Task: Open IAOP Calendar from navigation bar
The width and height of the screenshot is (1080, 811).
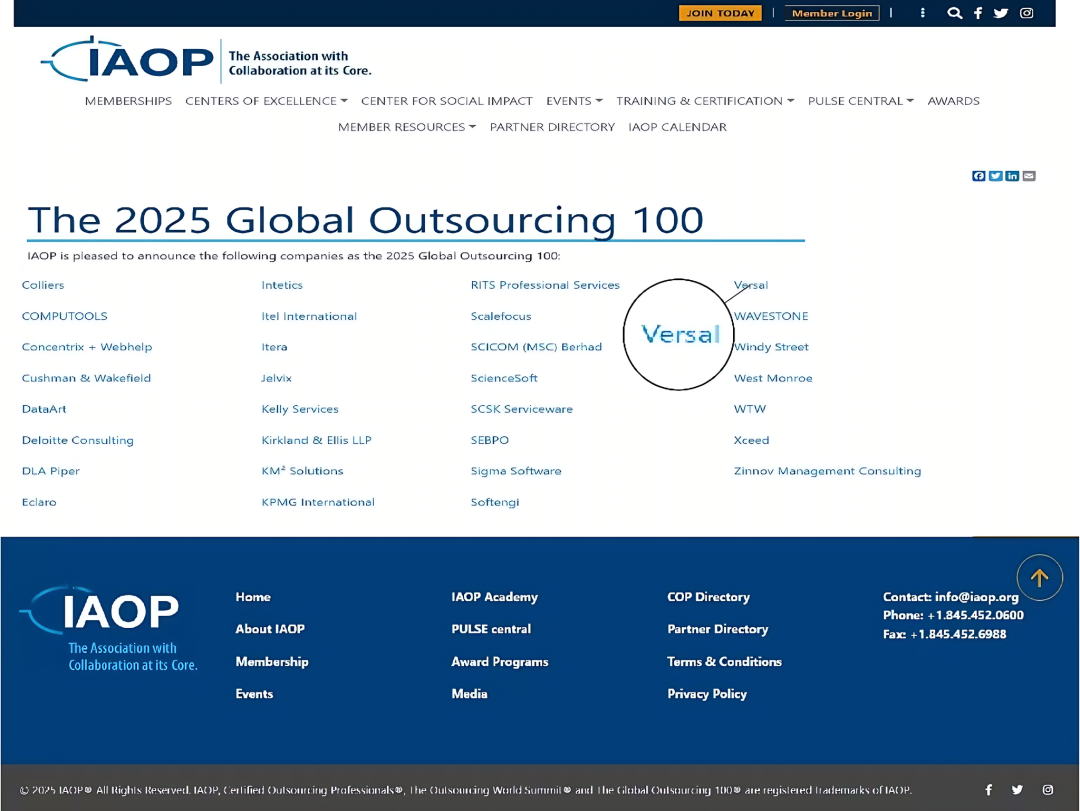Action: point(677,127)
